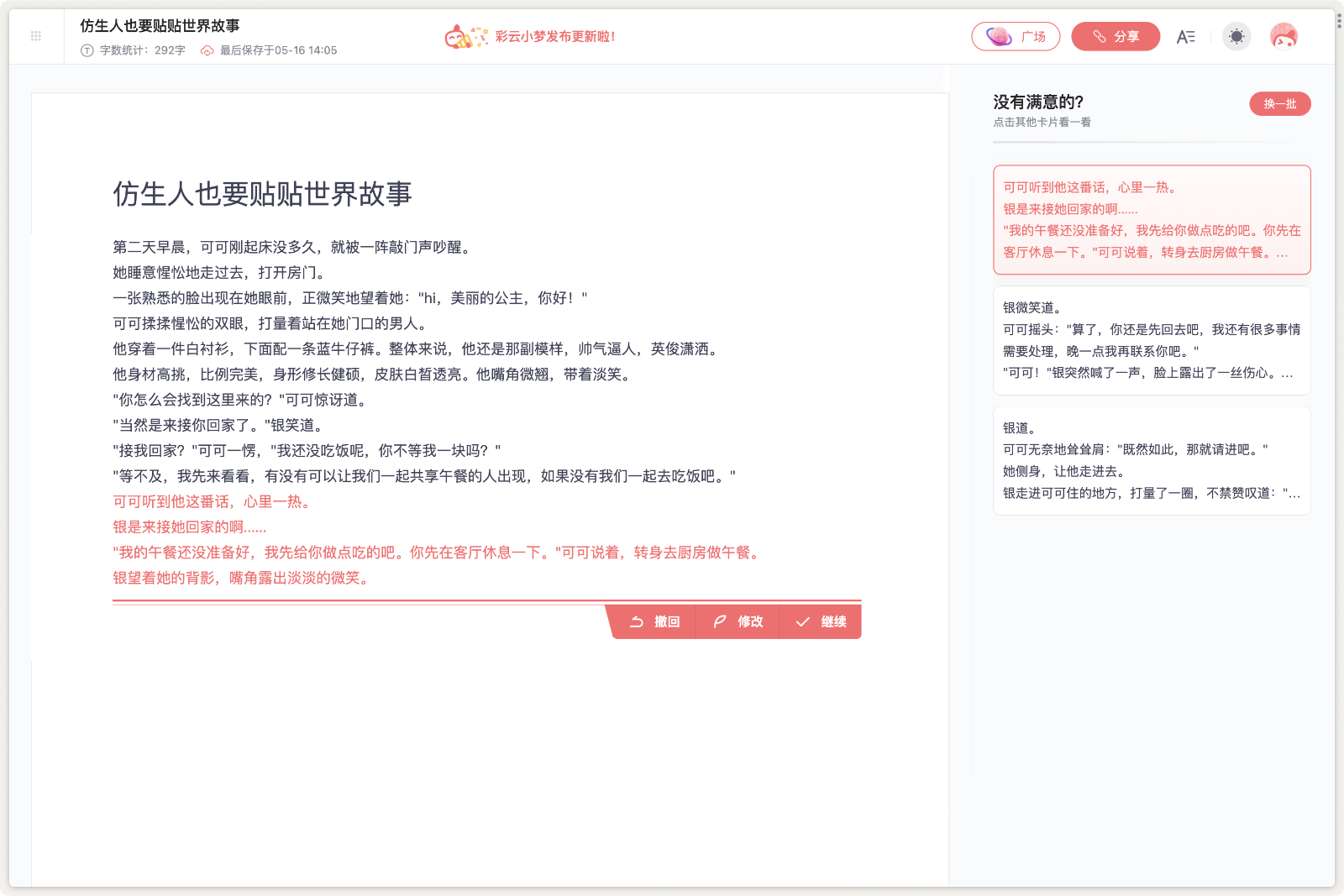The image size is (1344, 896).
Task: Open the text formatting panel via A≡ icon
Action: (x=1185, y=36)
